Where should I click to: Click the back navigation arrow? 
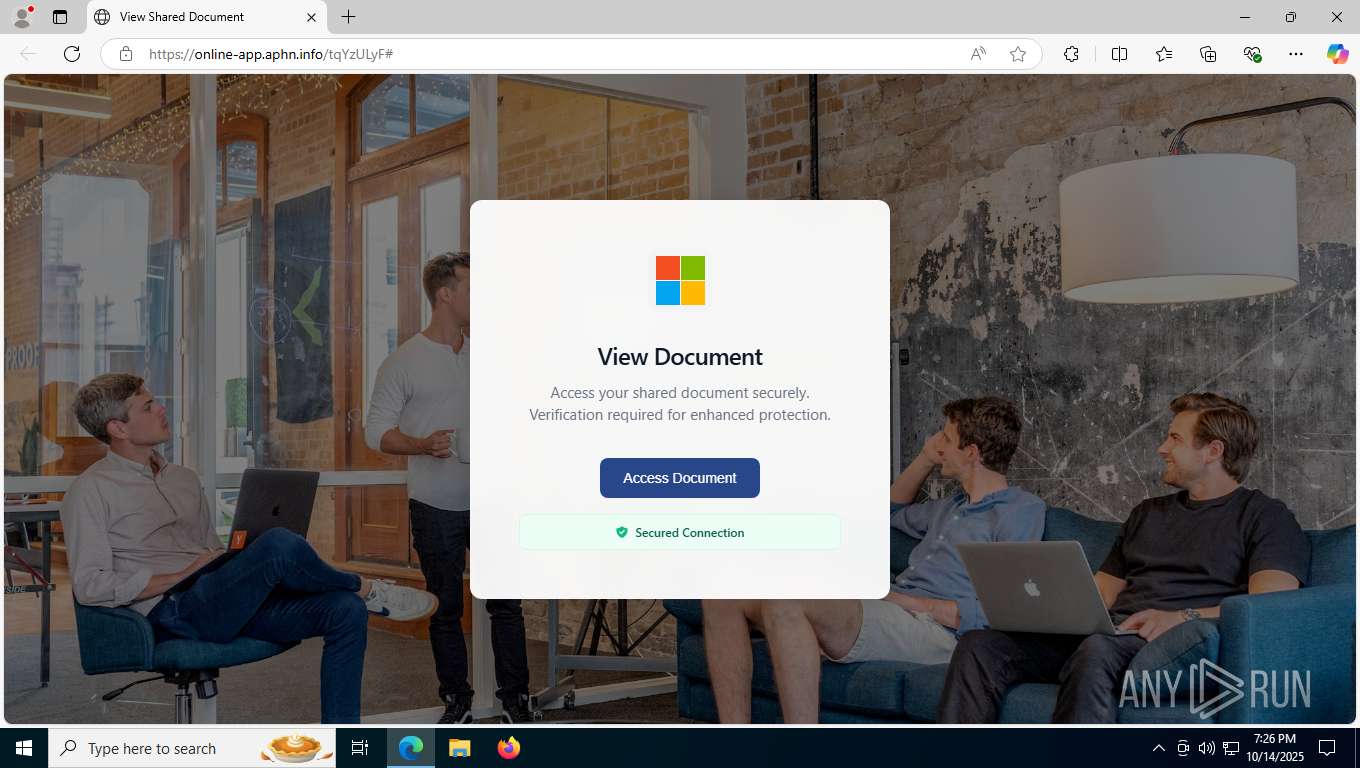pyautogui.click(x=28, y=54)
